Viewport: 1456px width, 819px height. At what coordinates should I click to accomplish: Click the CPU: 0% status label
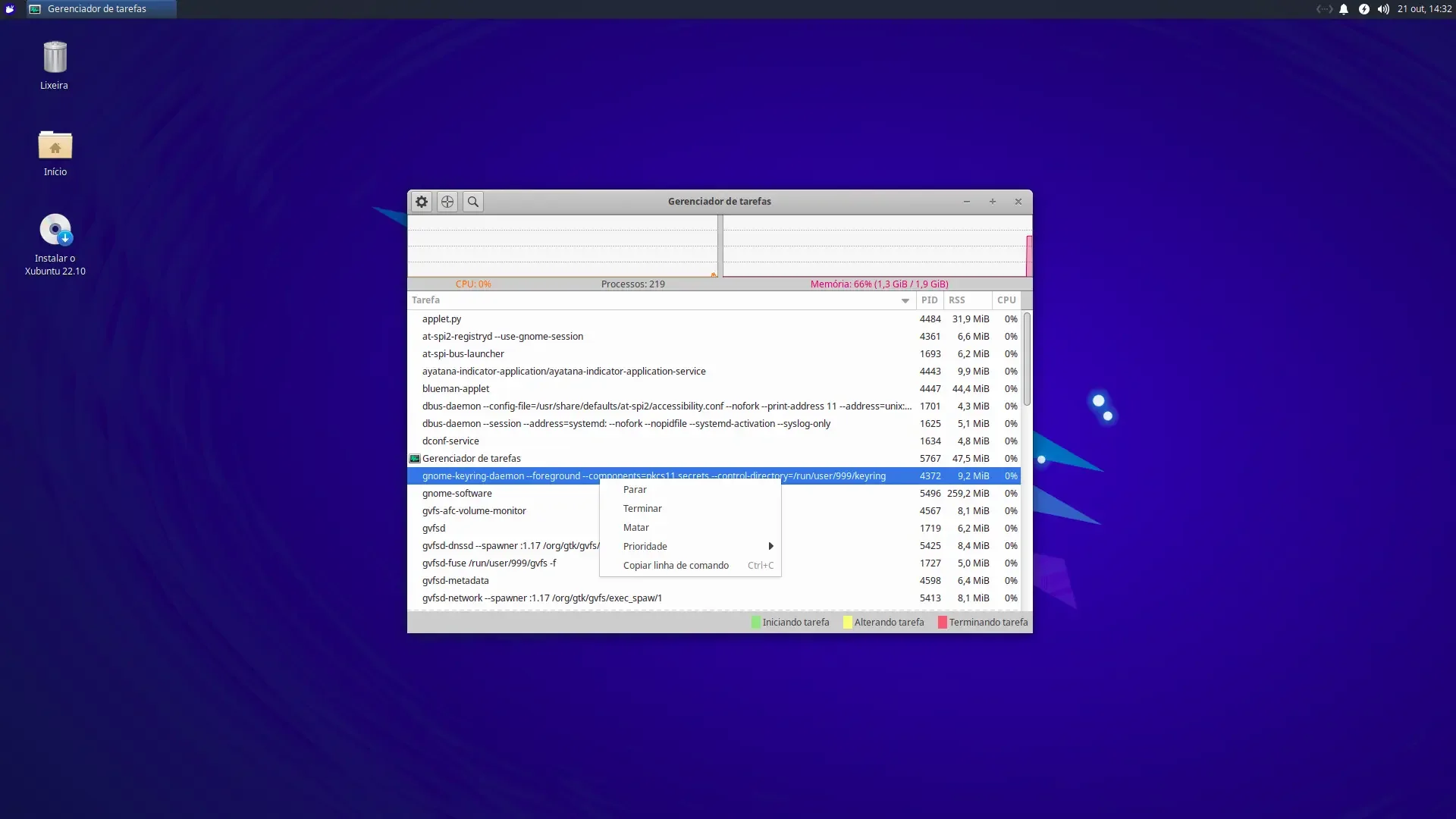(x=473, y=284)
